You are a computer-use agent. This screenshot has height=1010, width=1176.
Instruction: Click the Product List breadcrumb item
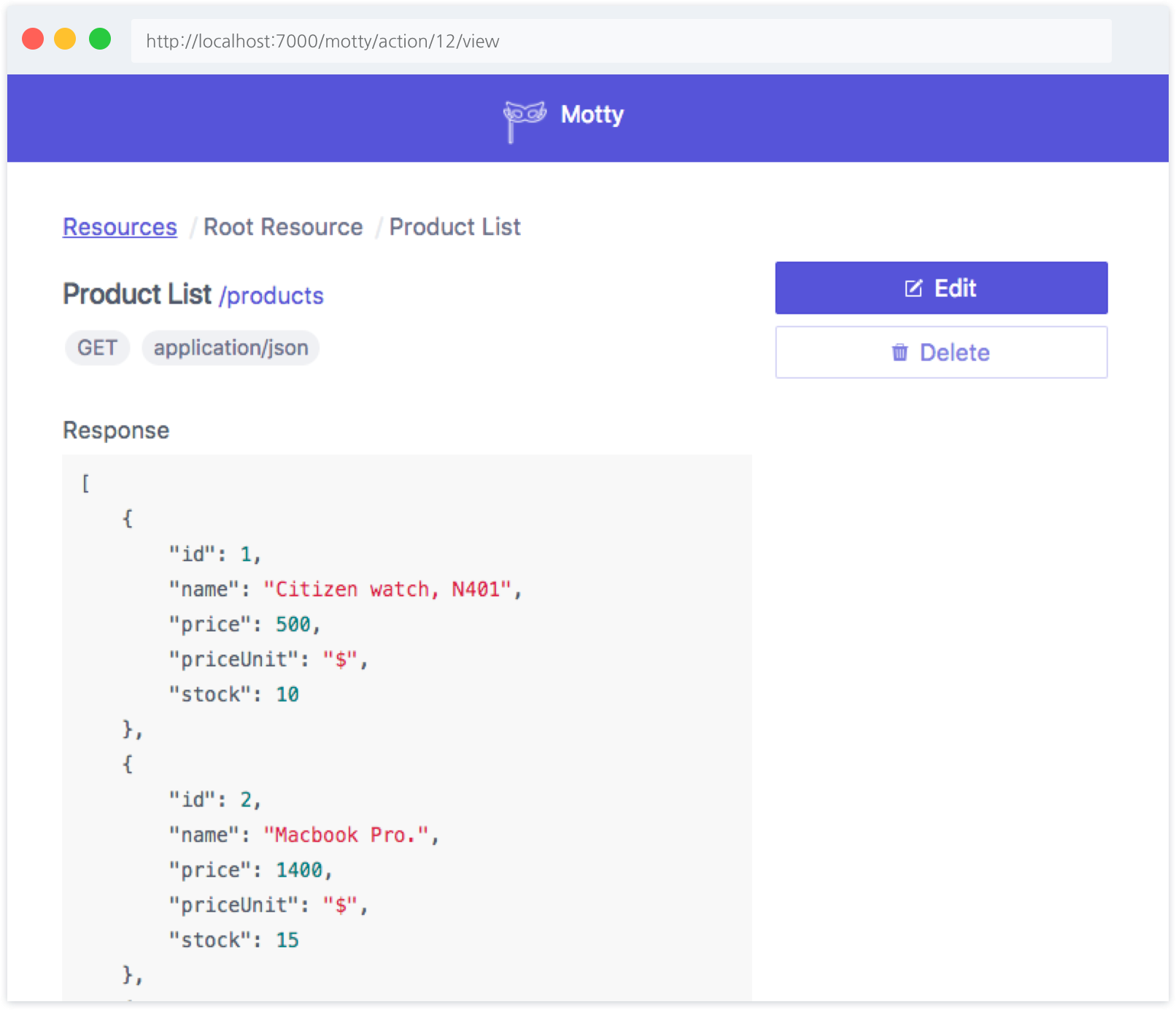pyautogui.click(x=454, y=227)
